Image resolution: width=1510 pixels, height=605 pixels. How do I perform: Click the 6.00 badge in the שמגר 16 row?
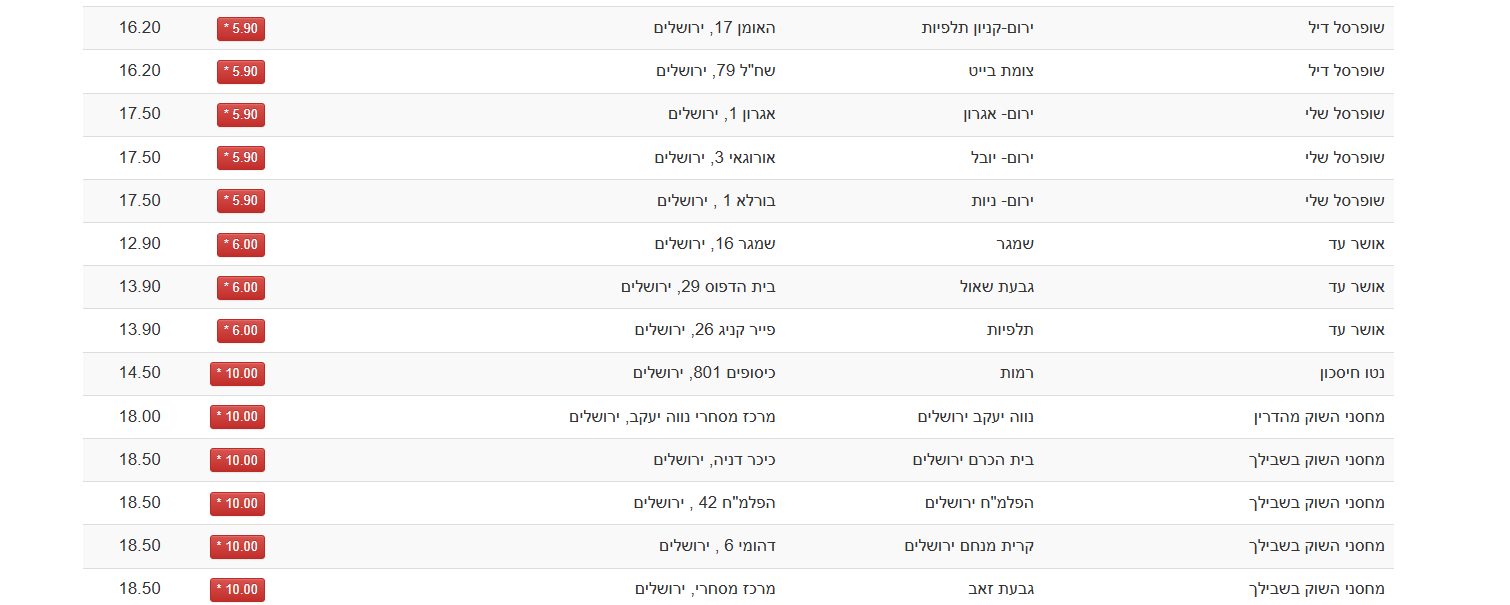240,245
